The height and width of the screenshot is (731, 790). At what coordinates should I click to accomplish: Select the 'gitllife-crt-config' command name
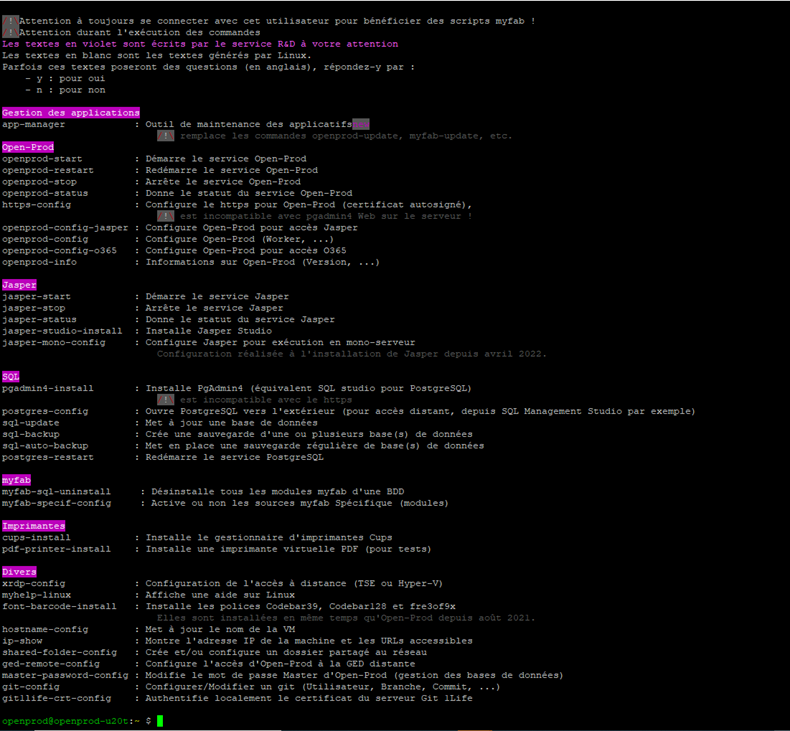click(x=56, y=699)
